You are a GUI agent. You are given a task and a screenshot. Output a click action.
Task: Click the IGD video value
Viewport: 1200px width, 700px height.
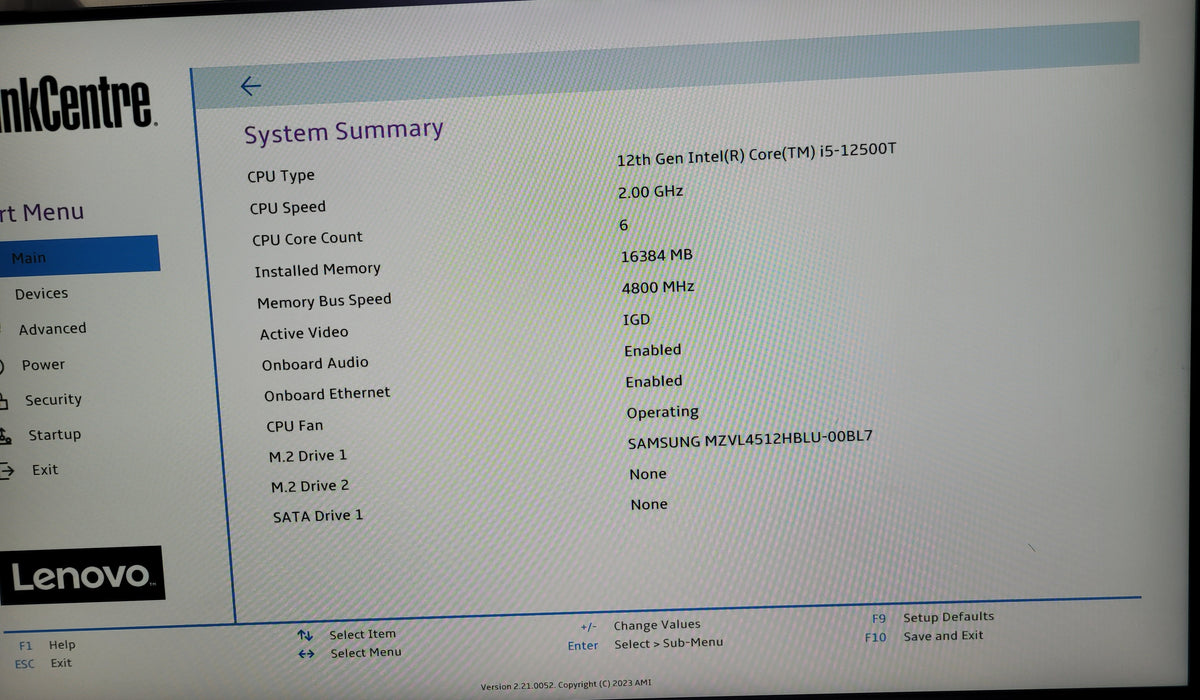636,320
